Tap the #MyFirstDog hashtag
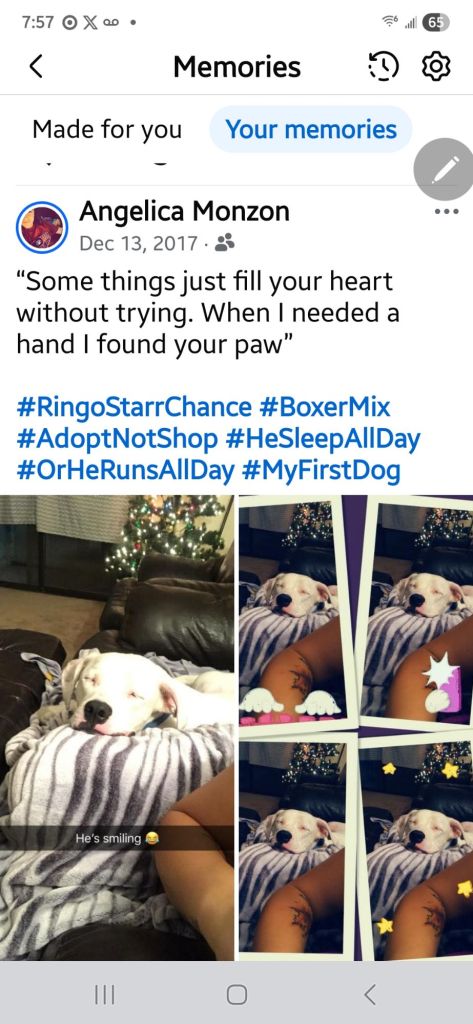 coord(320,472)
